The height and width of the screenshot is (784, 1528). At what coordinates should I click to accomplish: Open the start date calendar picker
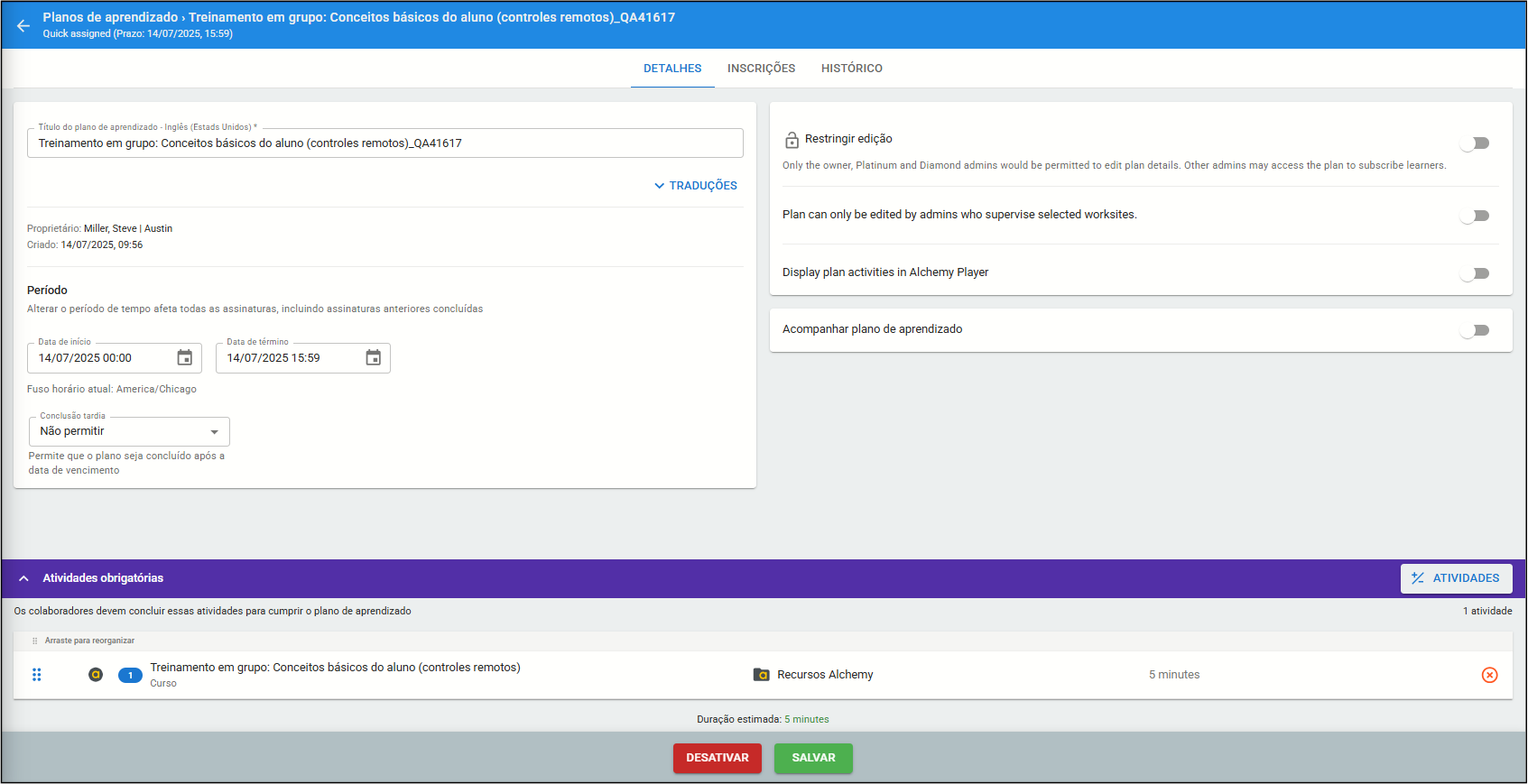click(x=185, y=358)
